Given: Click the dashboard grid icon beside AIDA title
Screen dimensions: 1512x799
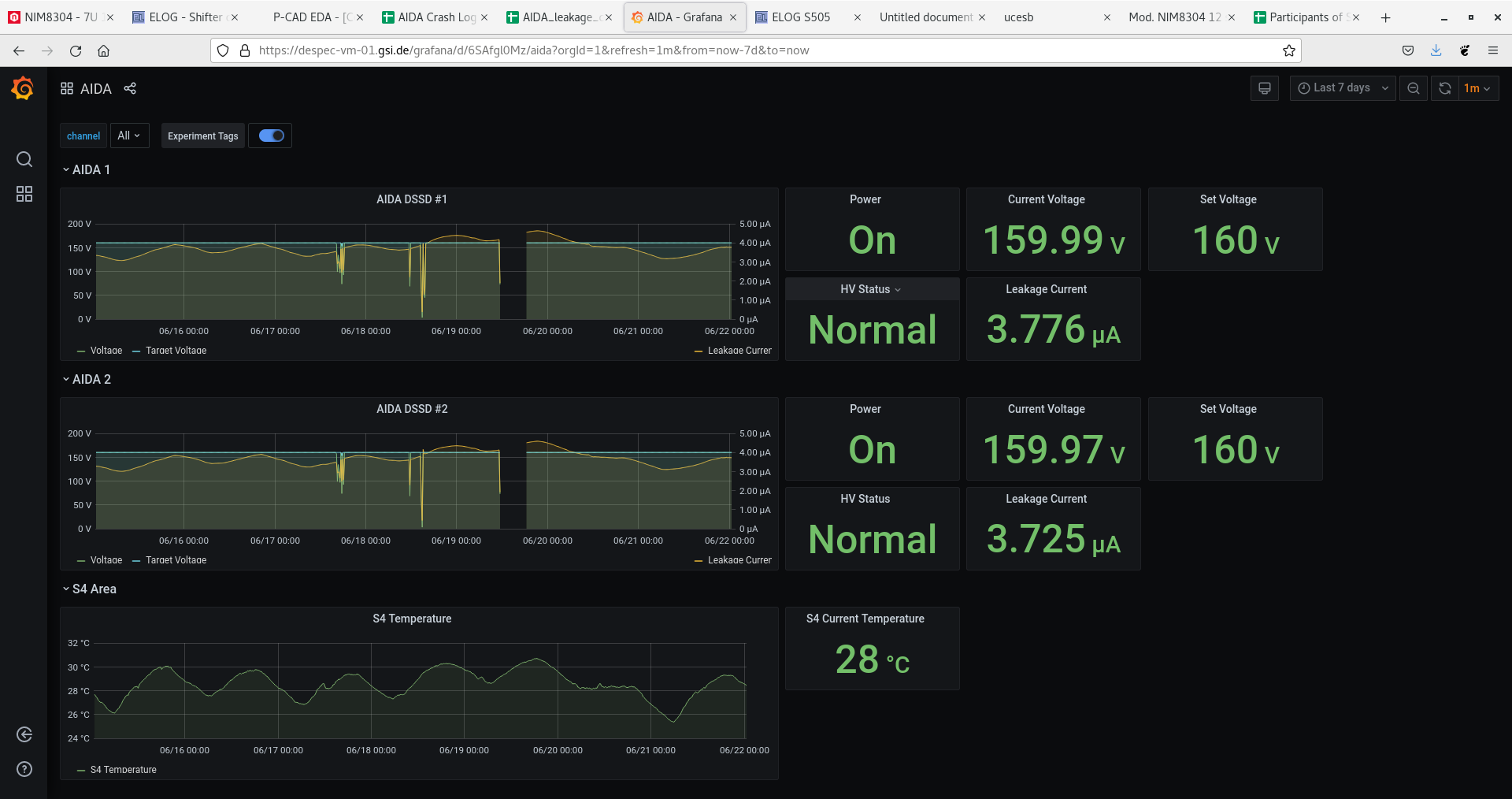Looking at the screenshot, I should 67,88.
